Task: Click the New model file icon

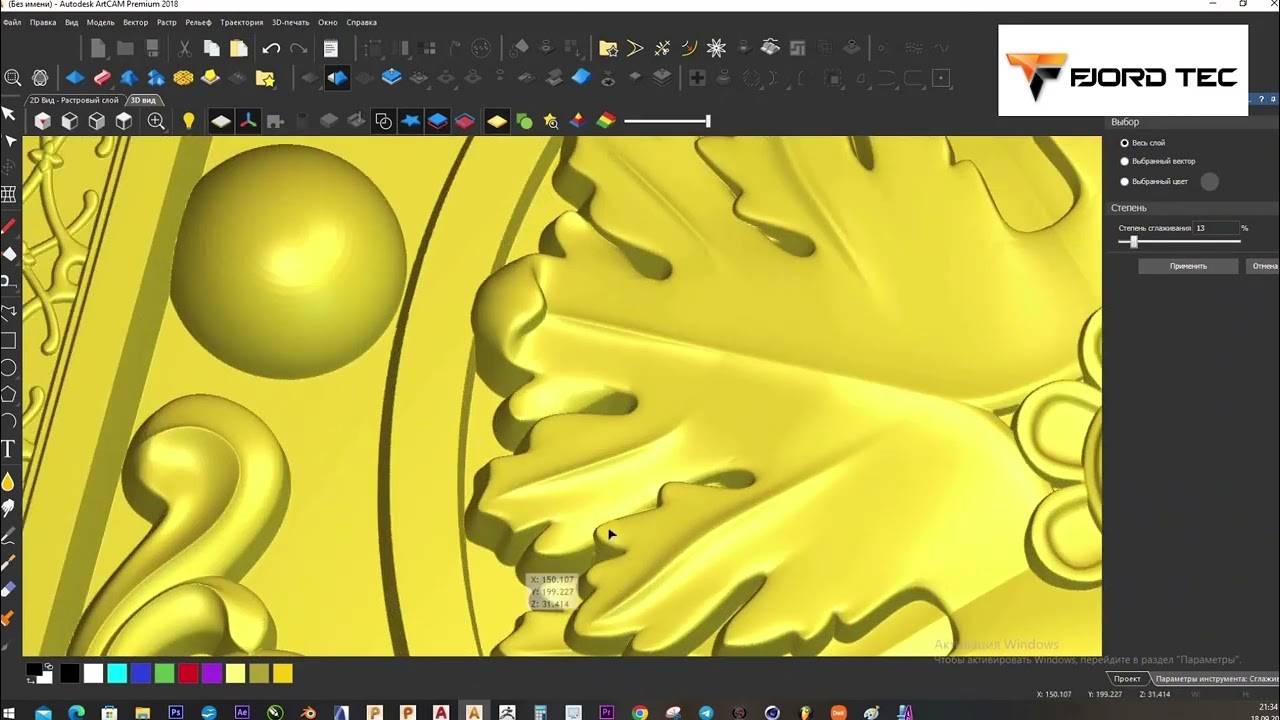Action: tap(98, 48)
